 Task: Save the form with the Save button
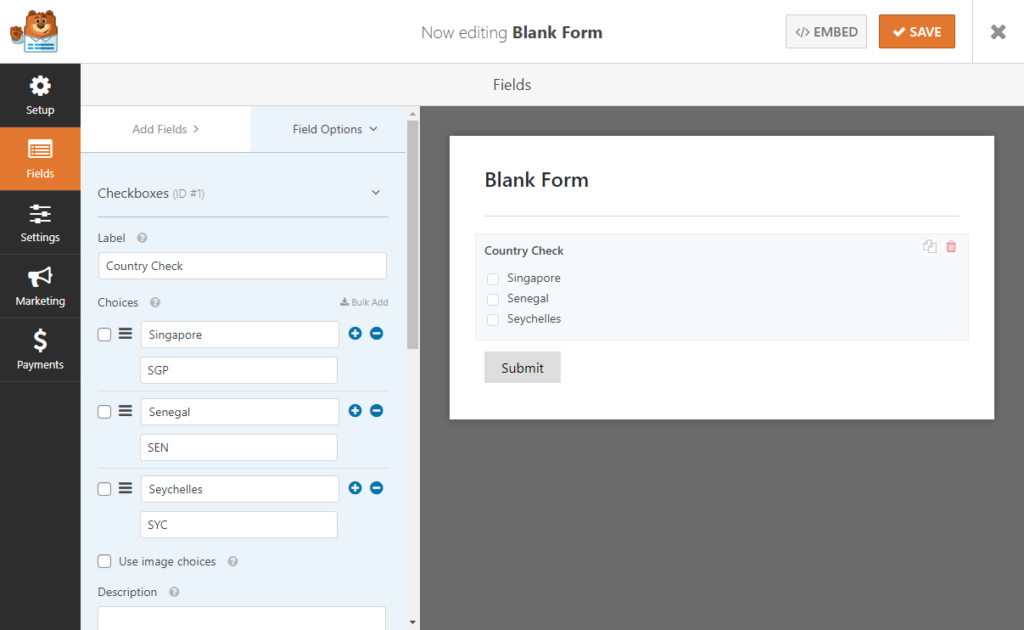pos(916,31)
